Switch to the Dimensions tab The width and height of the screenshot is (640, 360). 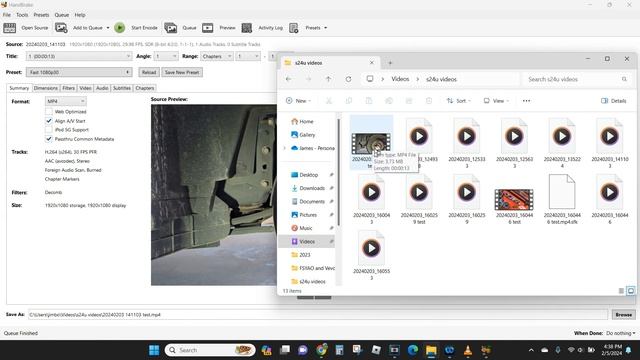click(46, 88)
